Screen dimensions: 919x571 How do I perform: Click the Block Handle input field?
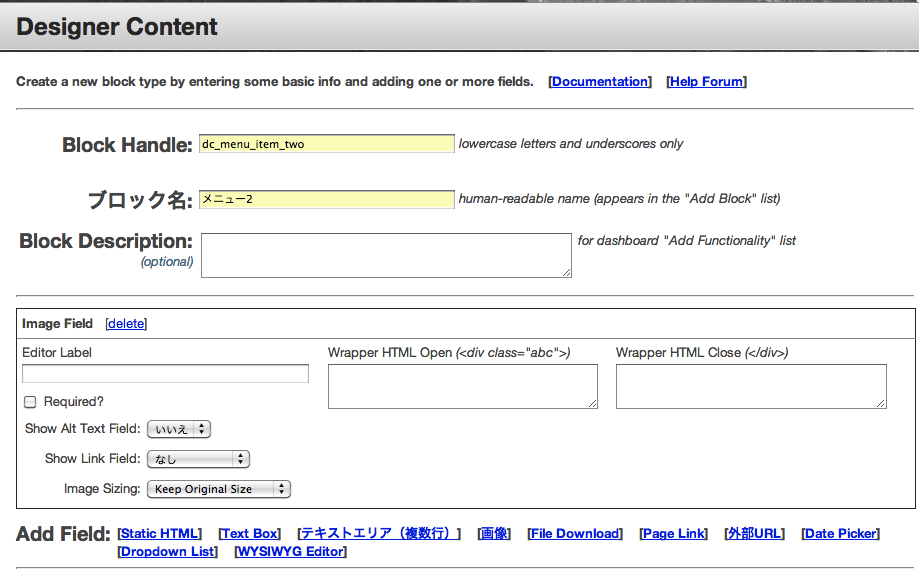[326, 144]
